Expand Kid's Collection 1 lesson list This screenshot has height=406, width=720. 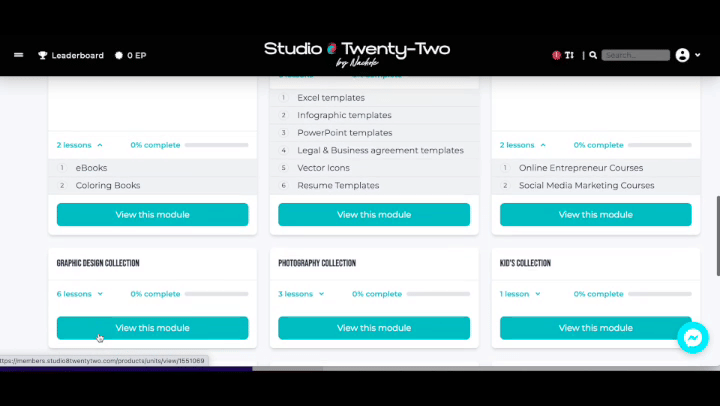coord(521,294)
